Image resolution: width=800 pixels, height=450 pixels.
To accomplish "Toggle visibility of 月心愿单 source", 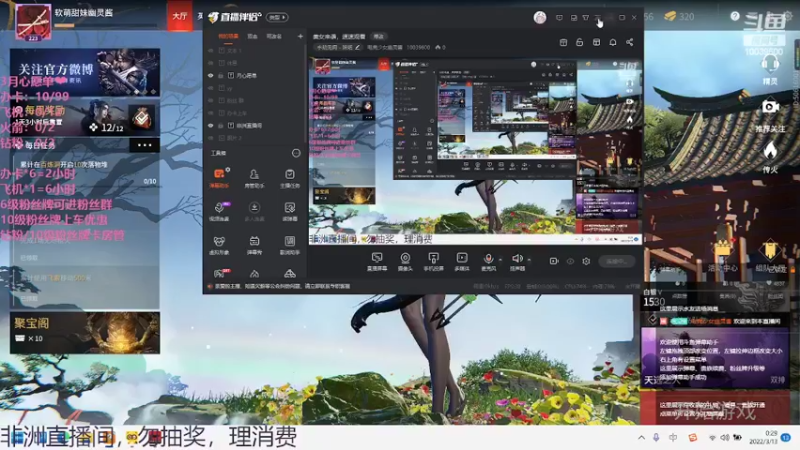I will (x=210, y=76).
